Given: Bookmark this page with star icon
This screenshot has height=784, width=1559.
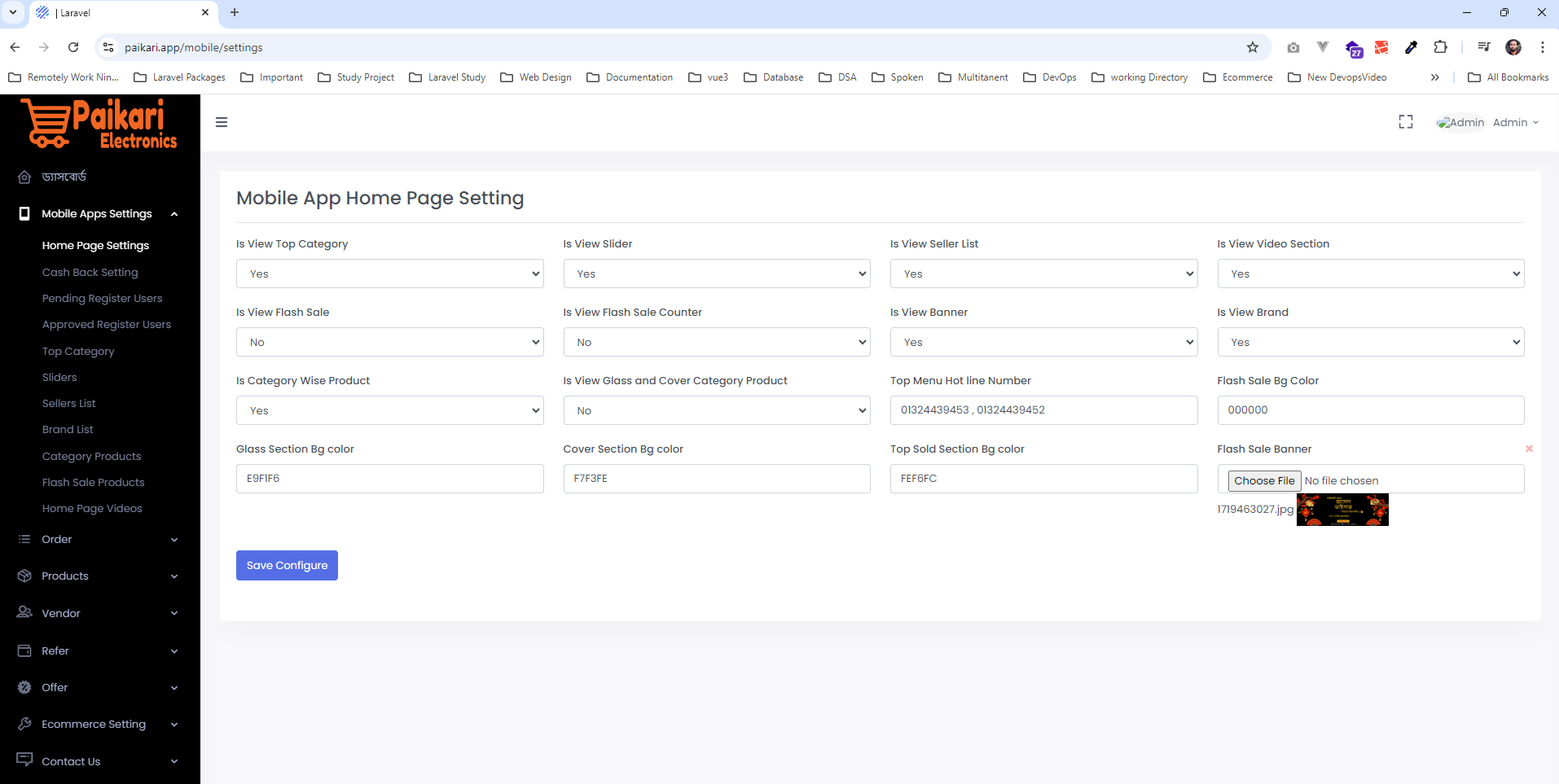Looking at the screenshot, I should pos(1253,47).
